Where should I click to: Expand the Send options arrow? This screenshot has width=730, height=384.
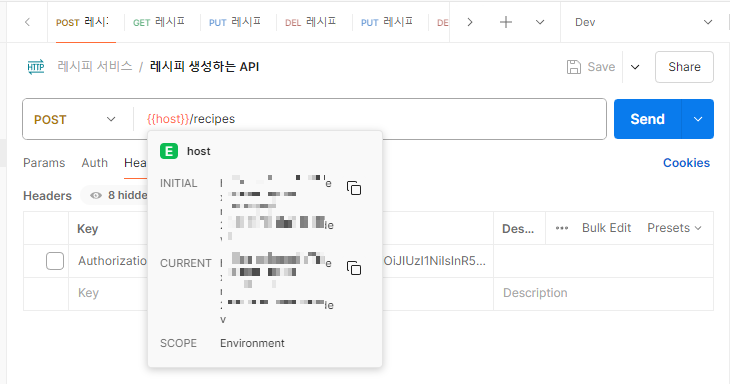click(697, 119)
